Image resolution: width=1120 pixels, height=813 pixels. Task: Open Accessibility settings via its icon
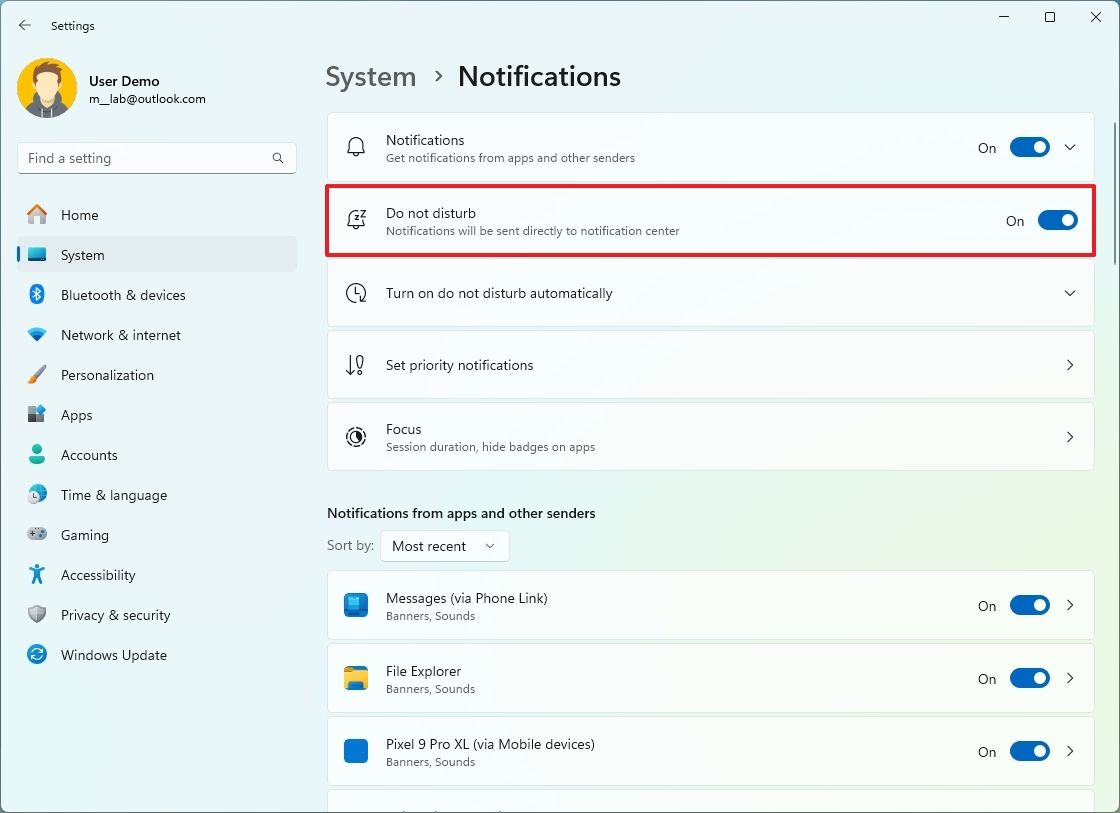pos(38,575)
